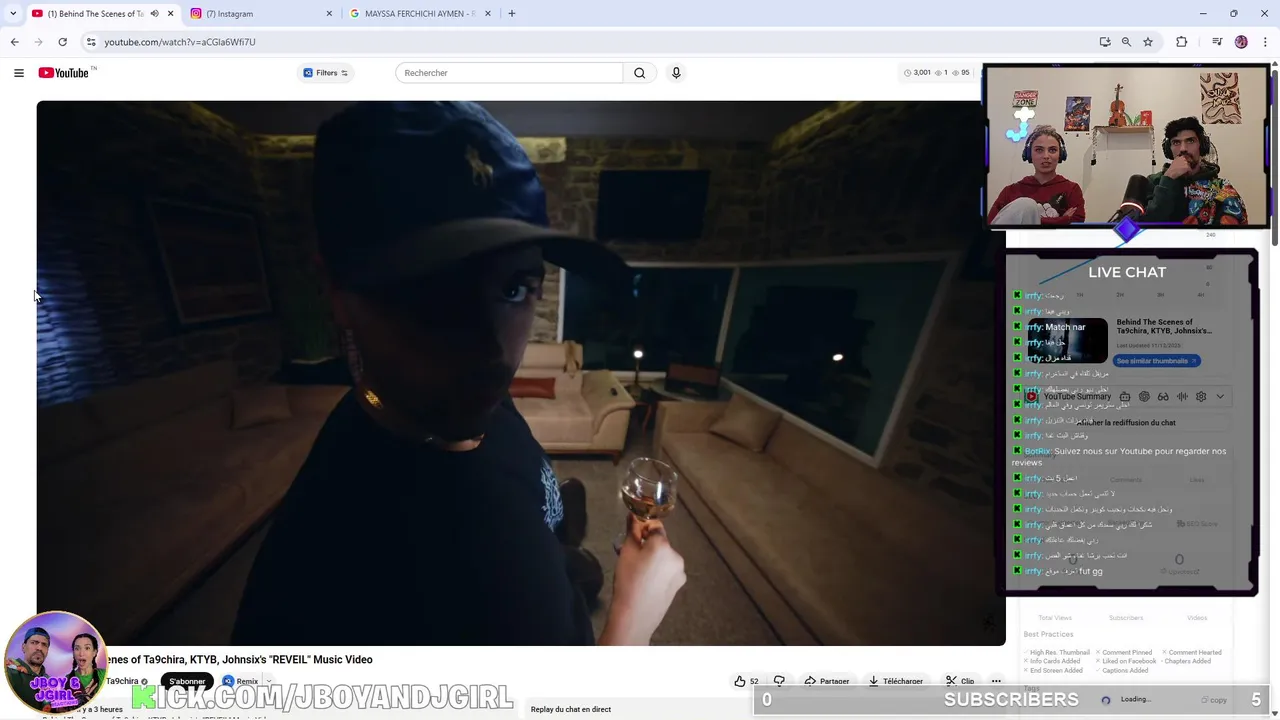The width and height of the screenshot is (1280, 720).
Task: Open the YouTube hamburger guide menu
Action: [18, 73]
